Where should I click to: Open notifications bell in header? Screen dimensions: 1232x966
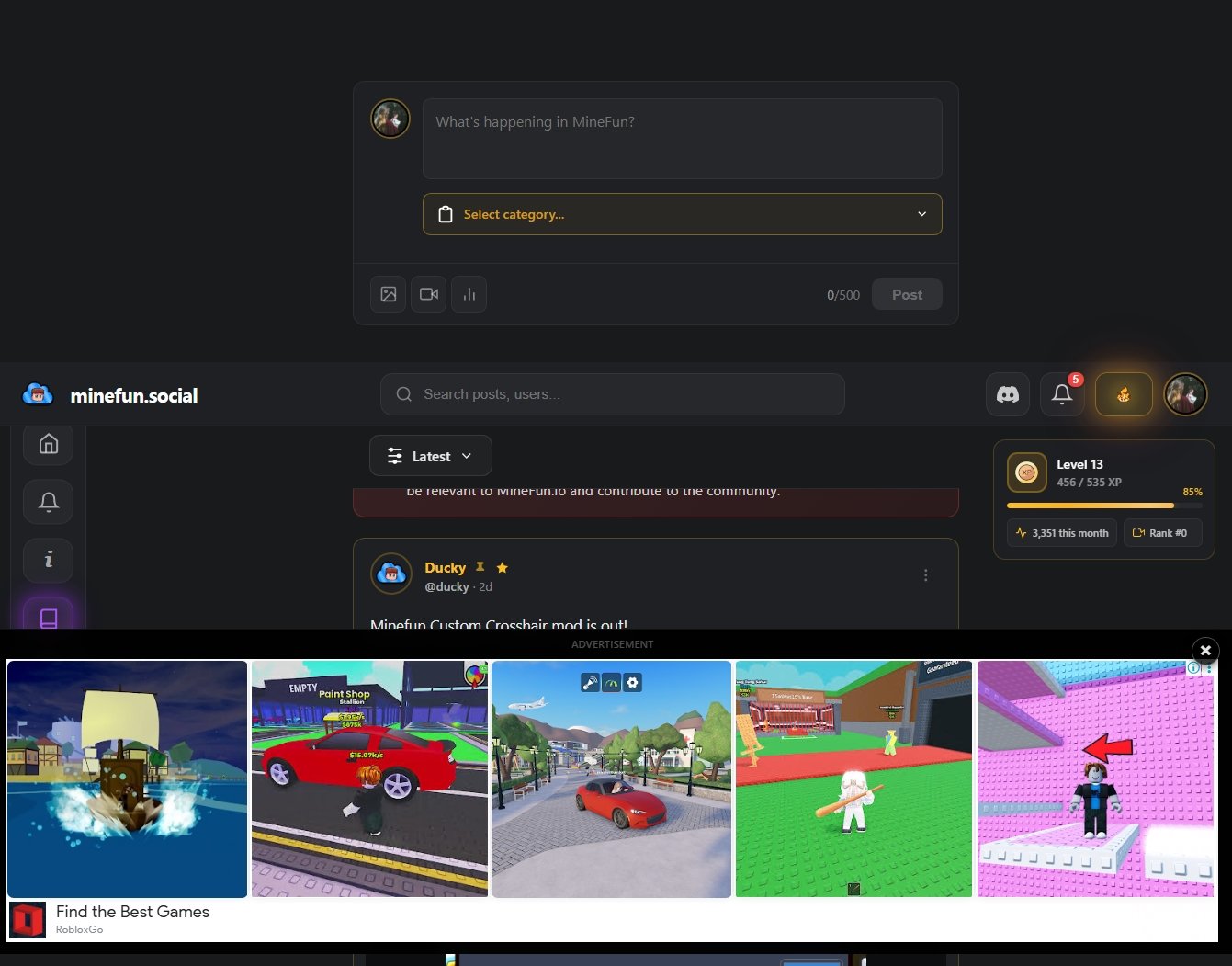1062,394
